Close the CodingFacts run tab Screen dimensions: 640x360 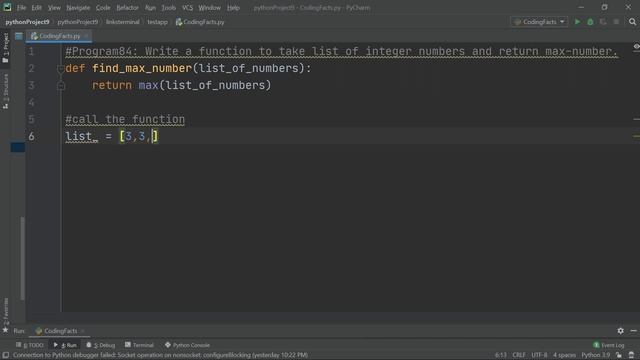[83, 331]
